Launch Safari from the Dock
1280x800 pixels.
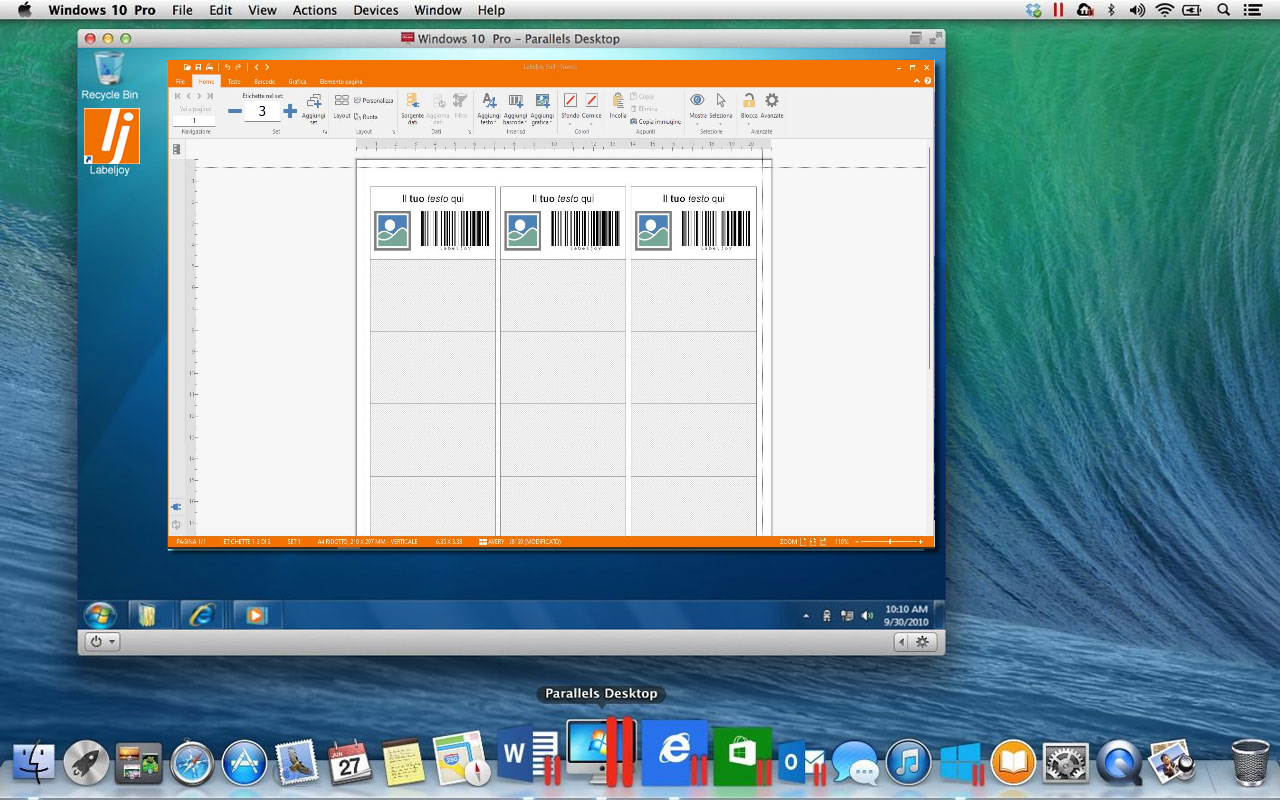(x=192, y=763)
